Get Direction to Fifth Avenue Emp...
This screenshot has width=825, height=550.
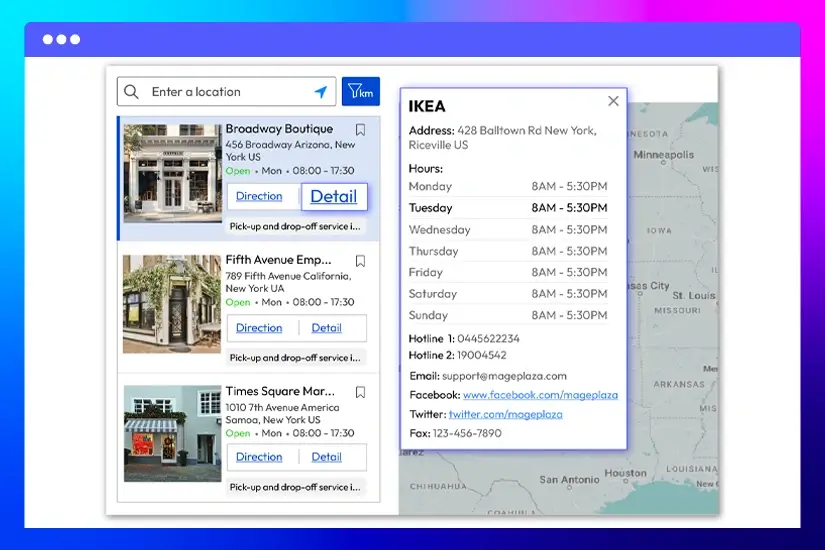pyautogui.click(x=259, y=327)
